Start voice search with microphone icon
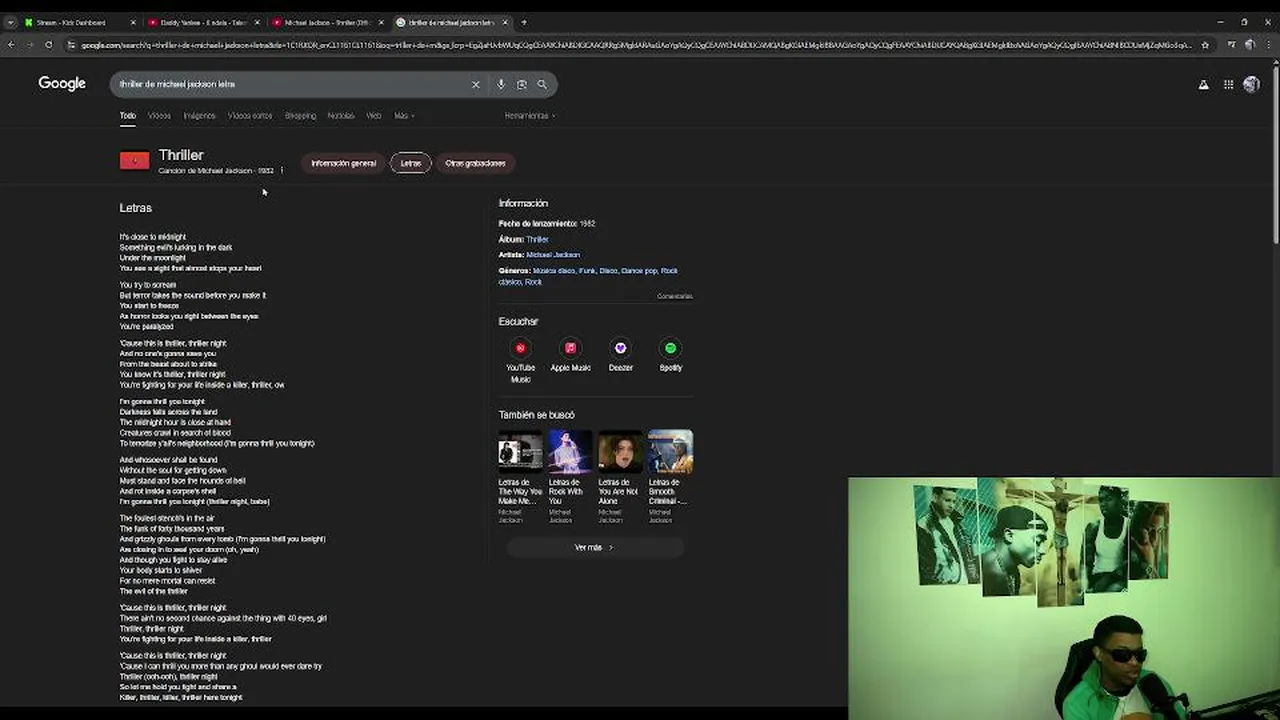Viewport: 1280px width, 720px height. point(501,85)
